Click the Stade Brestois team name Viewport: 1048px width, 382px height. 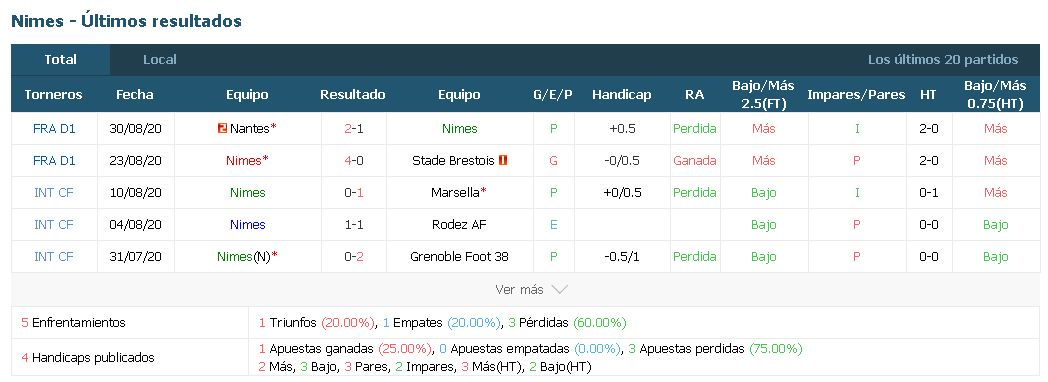(453, 160)
